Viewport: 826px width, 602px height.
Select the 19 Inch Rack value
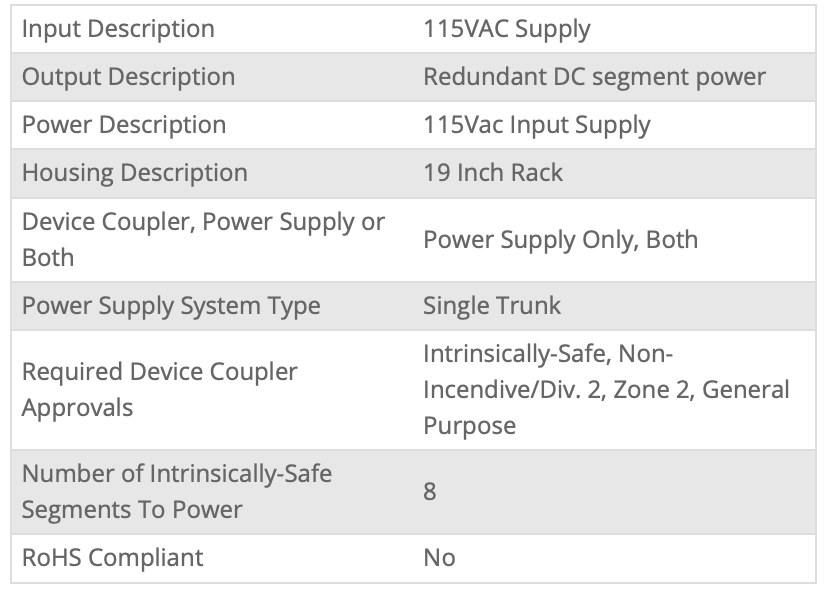(x=493, y=173)
